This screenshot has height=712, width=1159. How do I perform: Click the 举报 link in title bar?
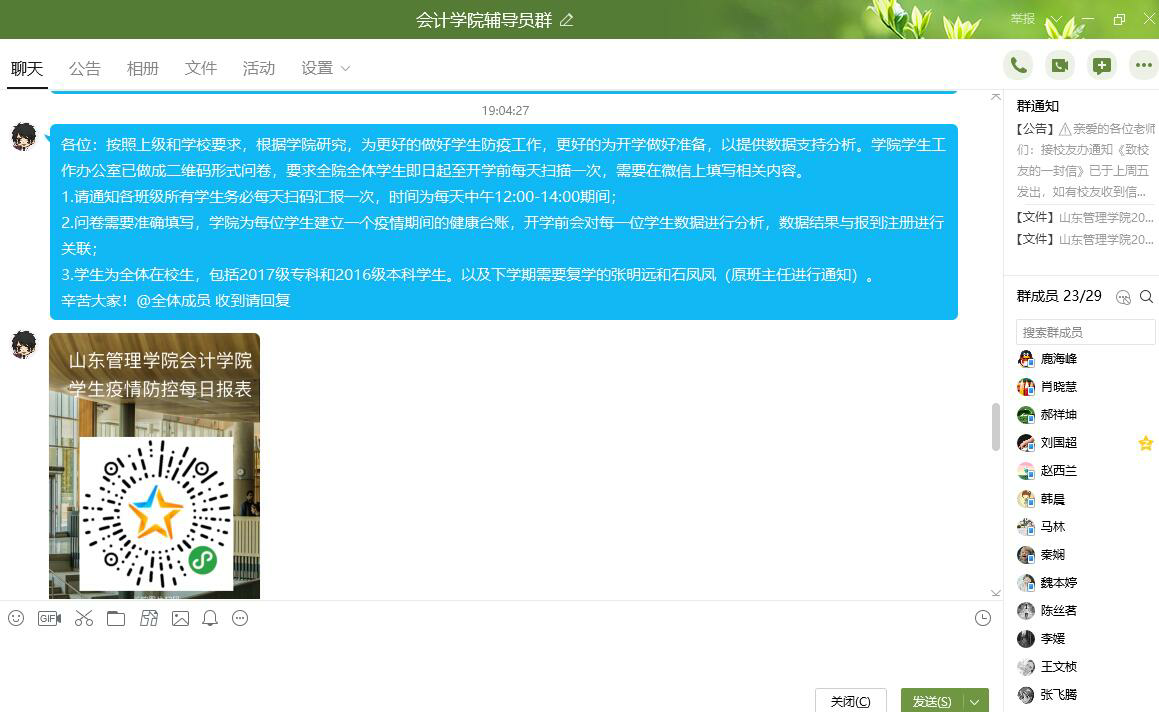tap(1023, 18)
